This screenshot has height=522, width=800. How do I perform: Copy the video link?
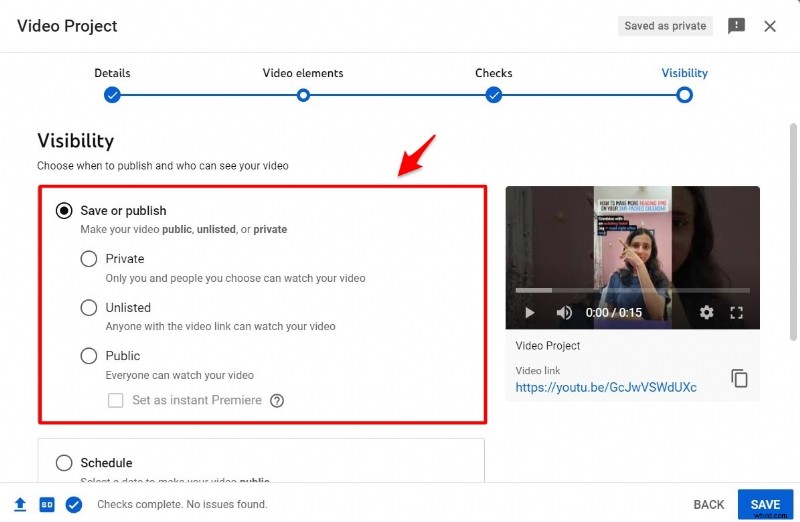coord(739,379)
